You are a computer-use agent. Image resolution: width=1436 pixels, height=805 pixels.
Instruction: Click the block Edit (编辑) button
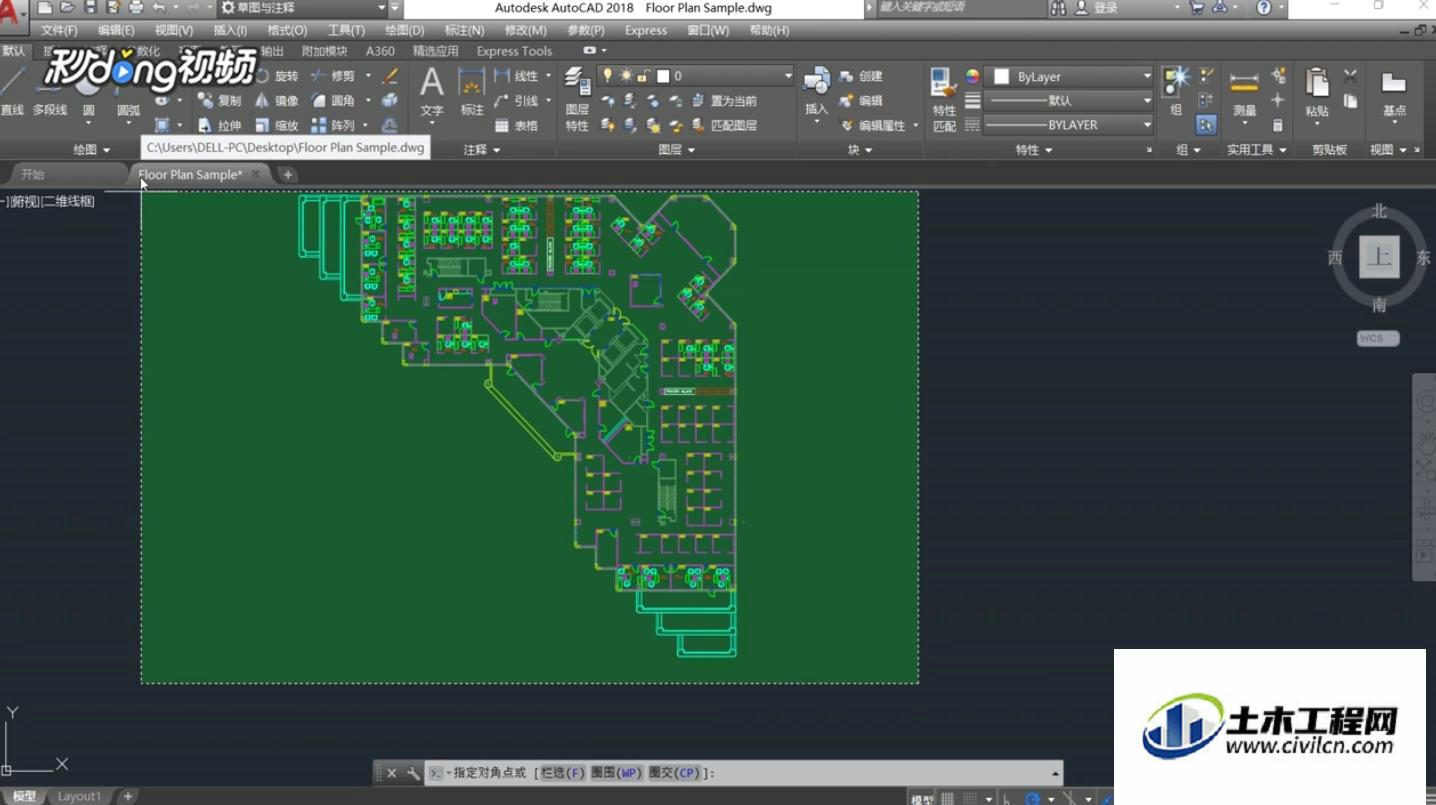tap(861, 101)
